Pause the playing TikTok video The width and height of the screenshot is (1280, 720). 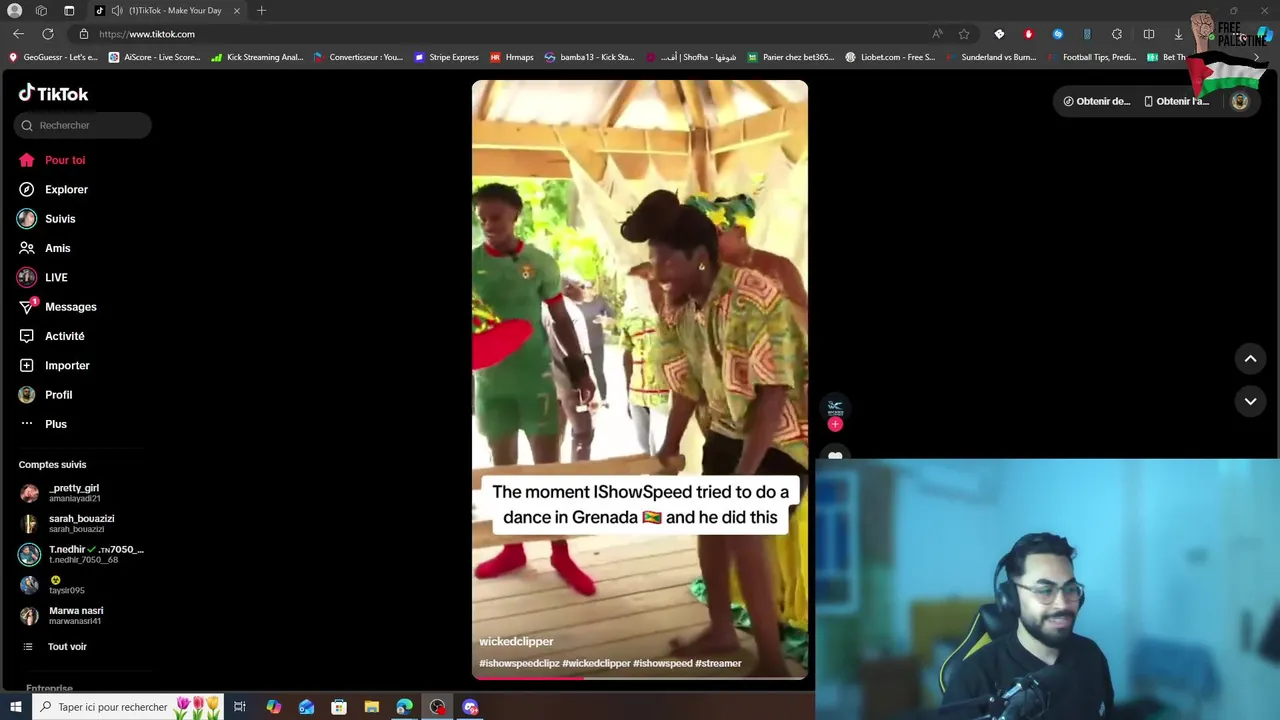coord(640,379)
